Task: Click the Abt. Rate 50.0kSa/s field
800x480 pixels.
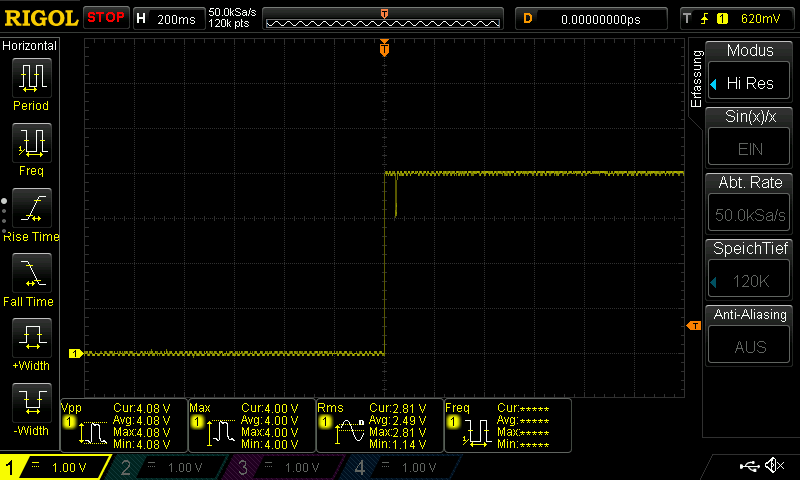Action: 749,214
